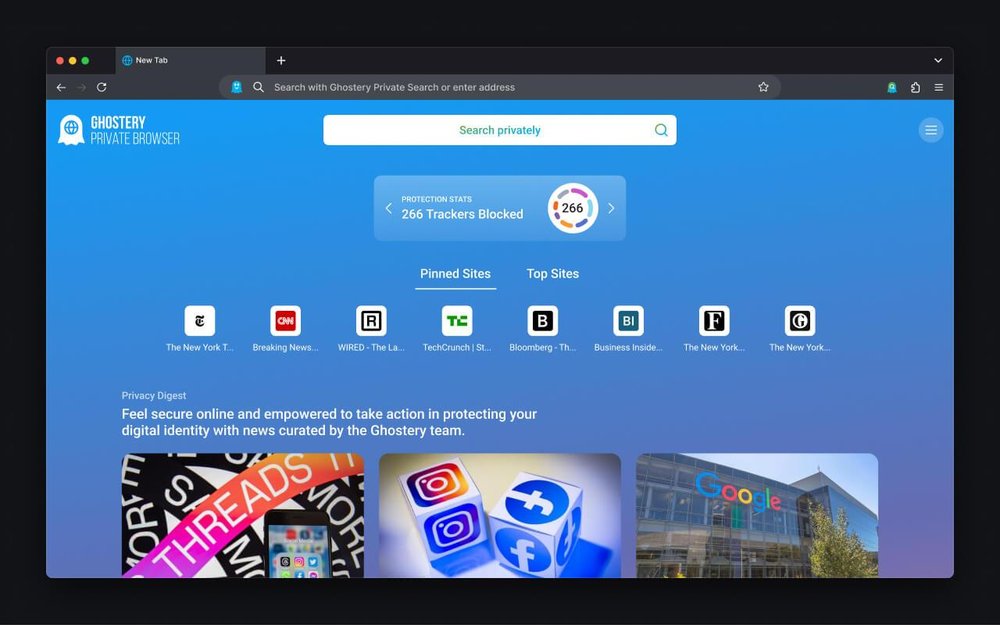
Task: Click the magnifier icon in the address bar
Action: tap(258, 87)
